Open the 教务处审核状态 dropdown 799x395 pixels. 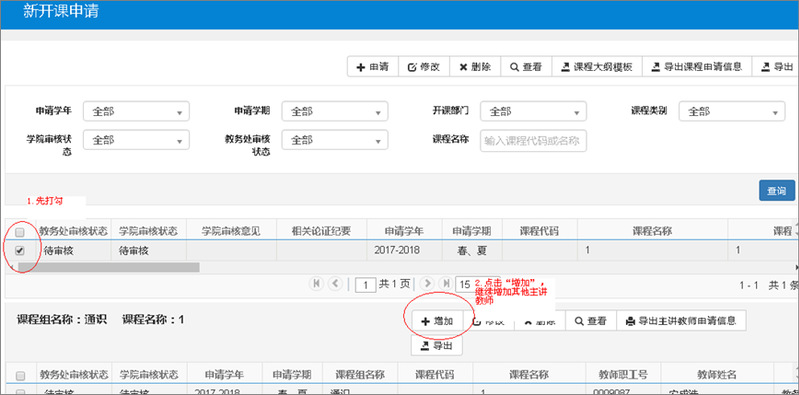click(x=335, y=140)
